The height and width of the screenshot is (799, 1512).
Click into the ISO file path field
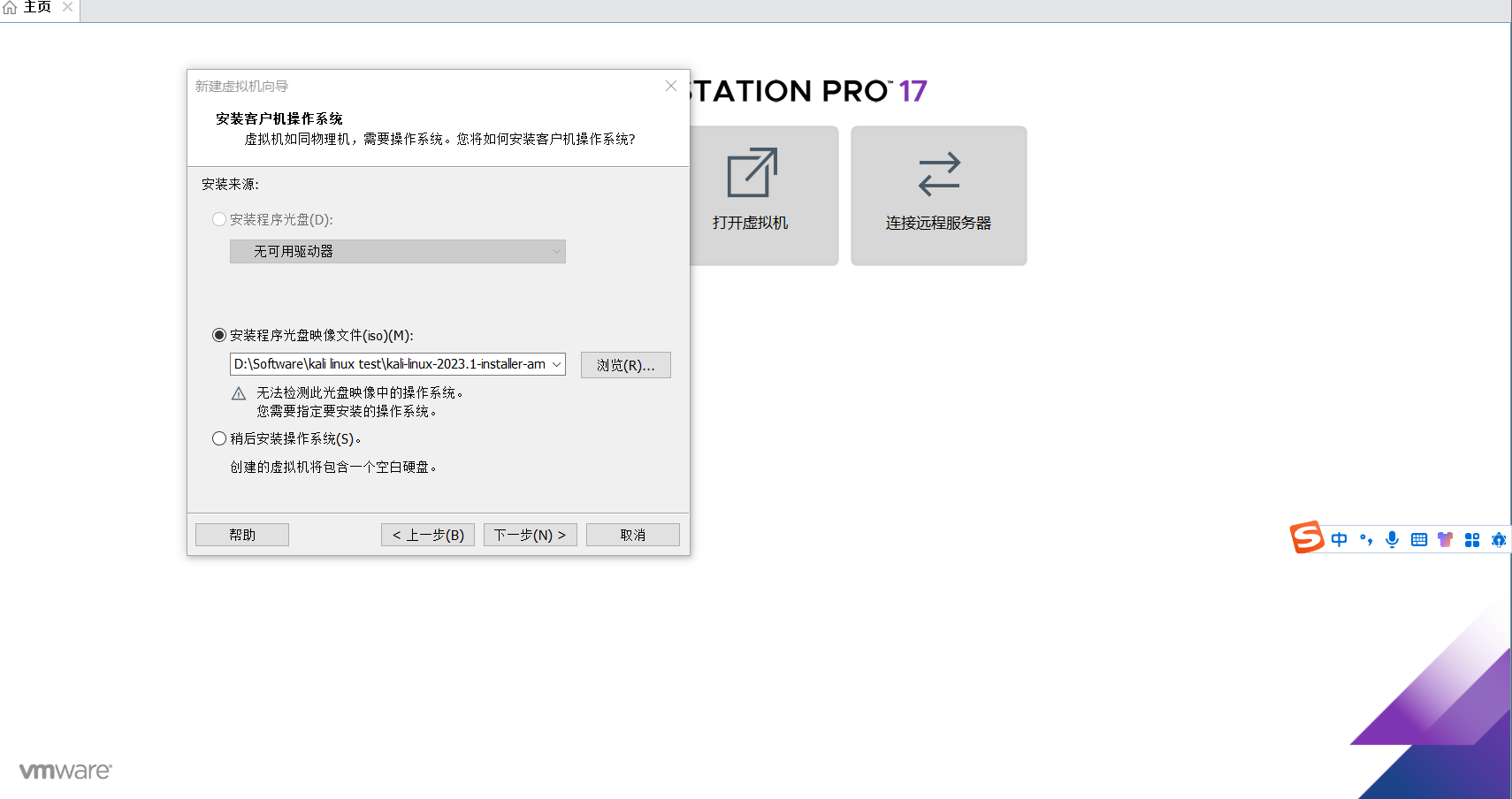[x=389, y=364]
